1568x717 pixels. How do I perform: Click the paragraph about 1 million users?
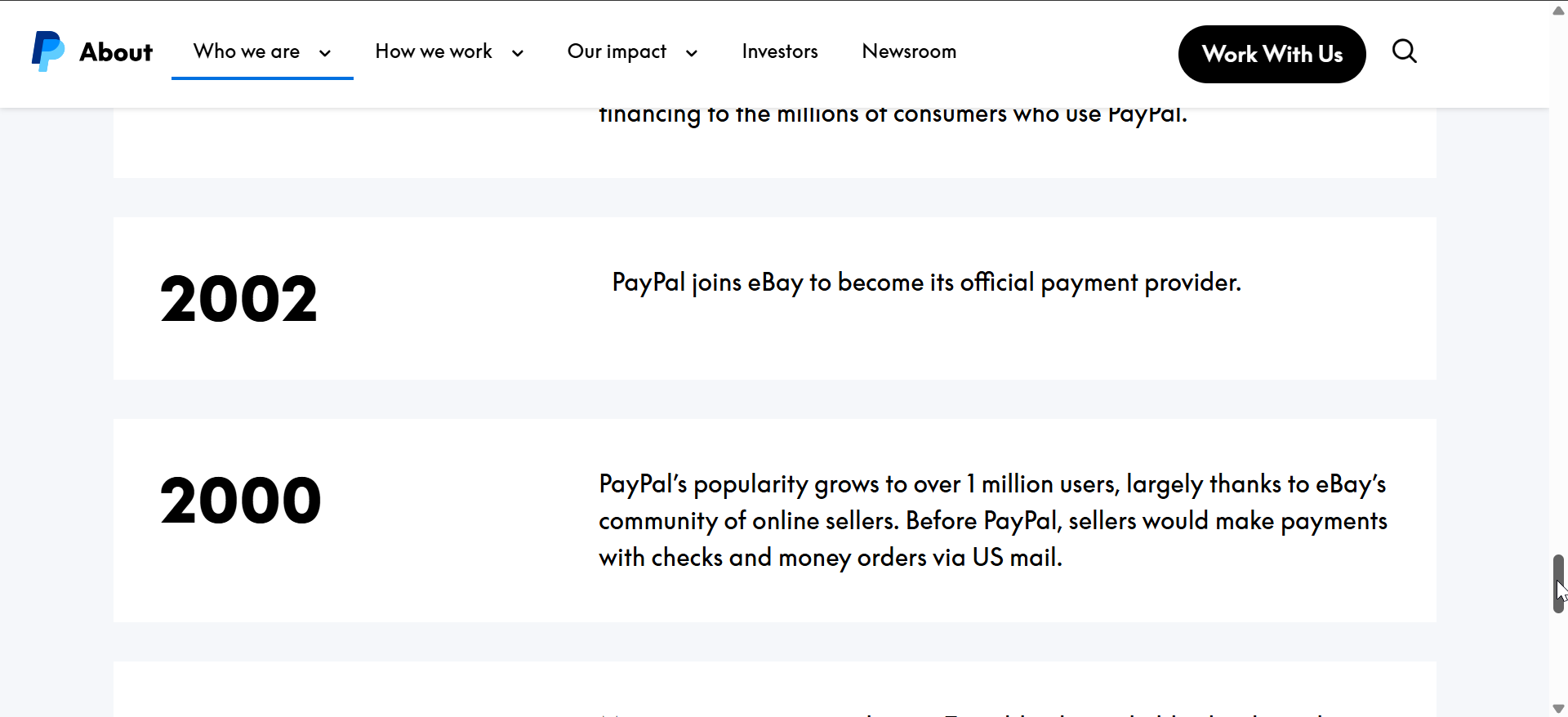(992, 521)
